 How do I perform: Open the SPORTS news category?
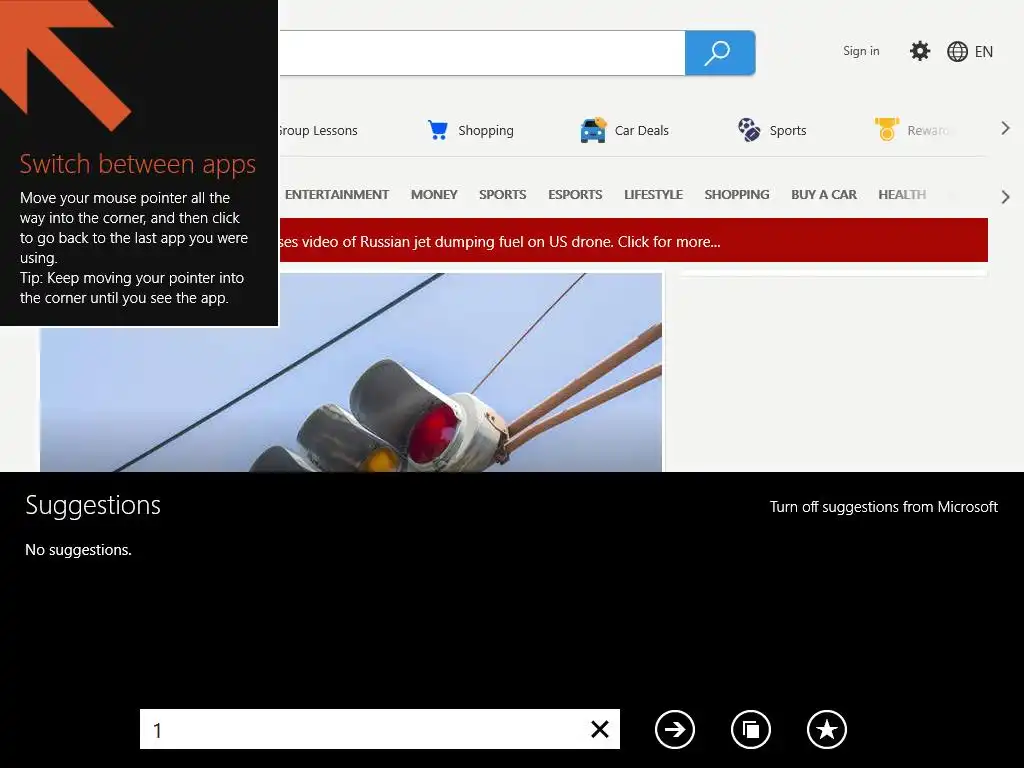tap(502, 195)
